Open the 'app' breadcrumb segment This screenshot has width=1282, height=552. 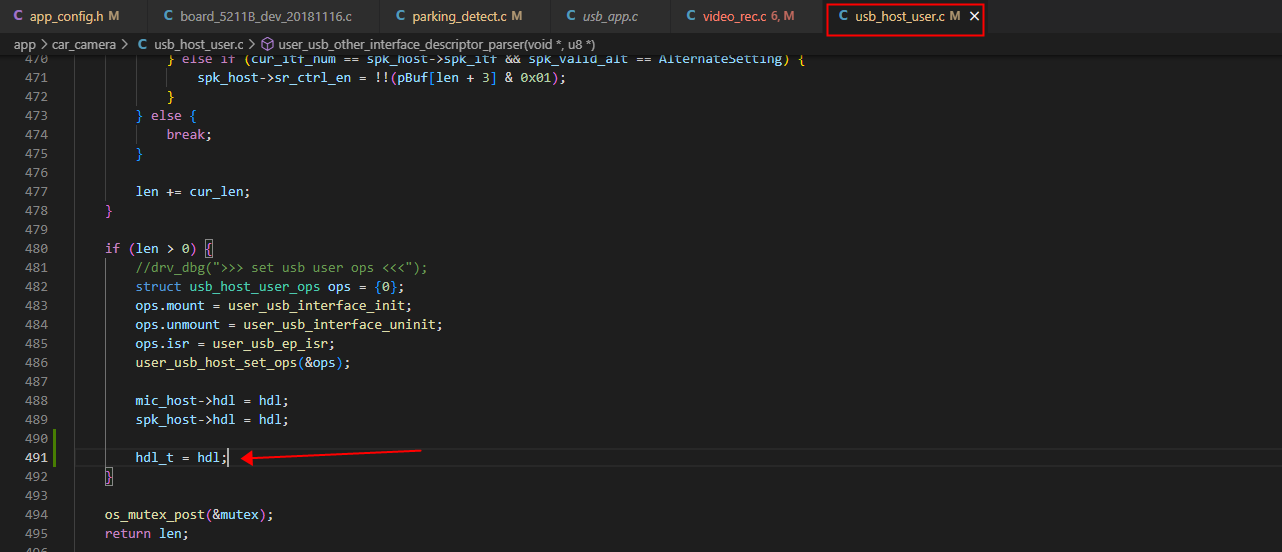25,44
